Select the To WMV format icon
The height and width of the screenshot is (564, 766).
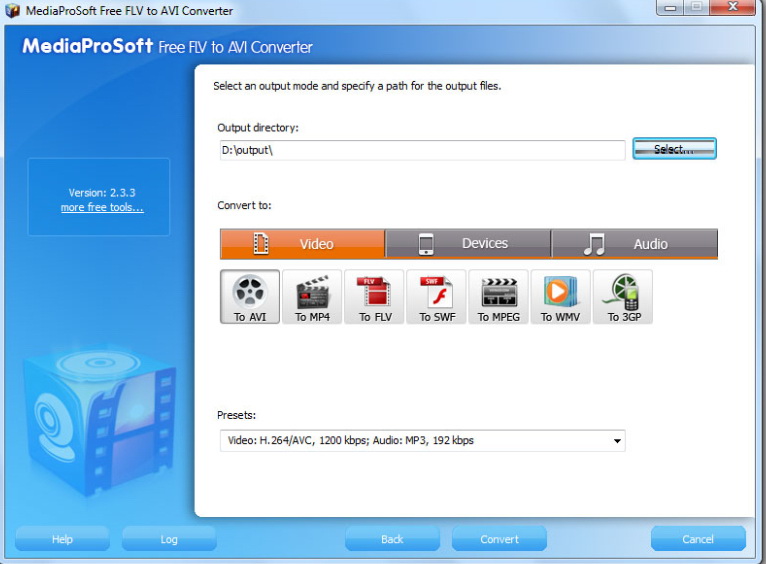[x=560, y=296]
